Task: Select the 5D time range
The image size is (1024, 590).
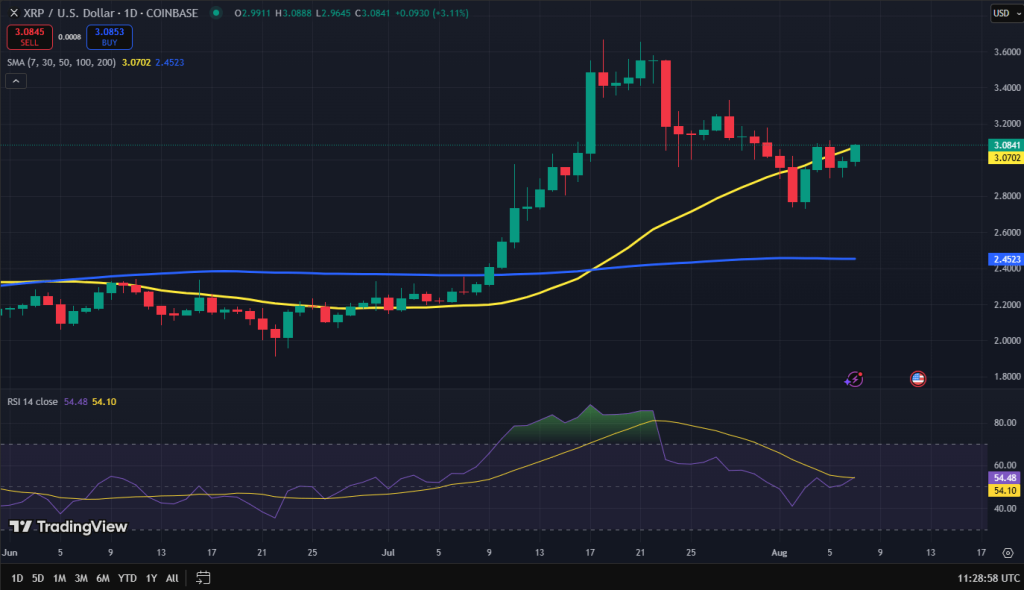Action: pos(38,578)
